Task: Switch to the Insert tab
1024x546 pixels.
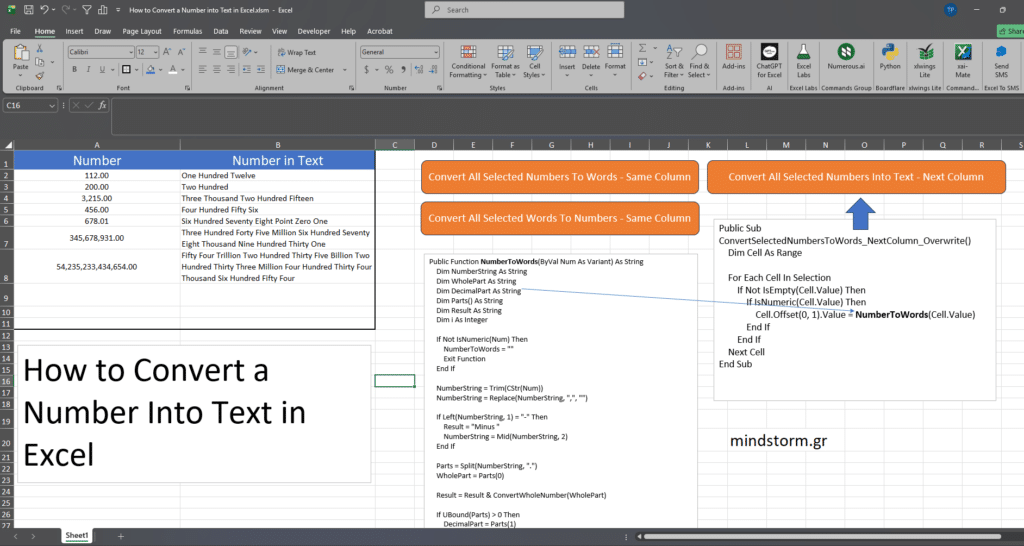Action: 74,31
